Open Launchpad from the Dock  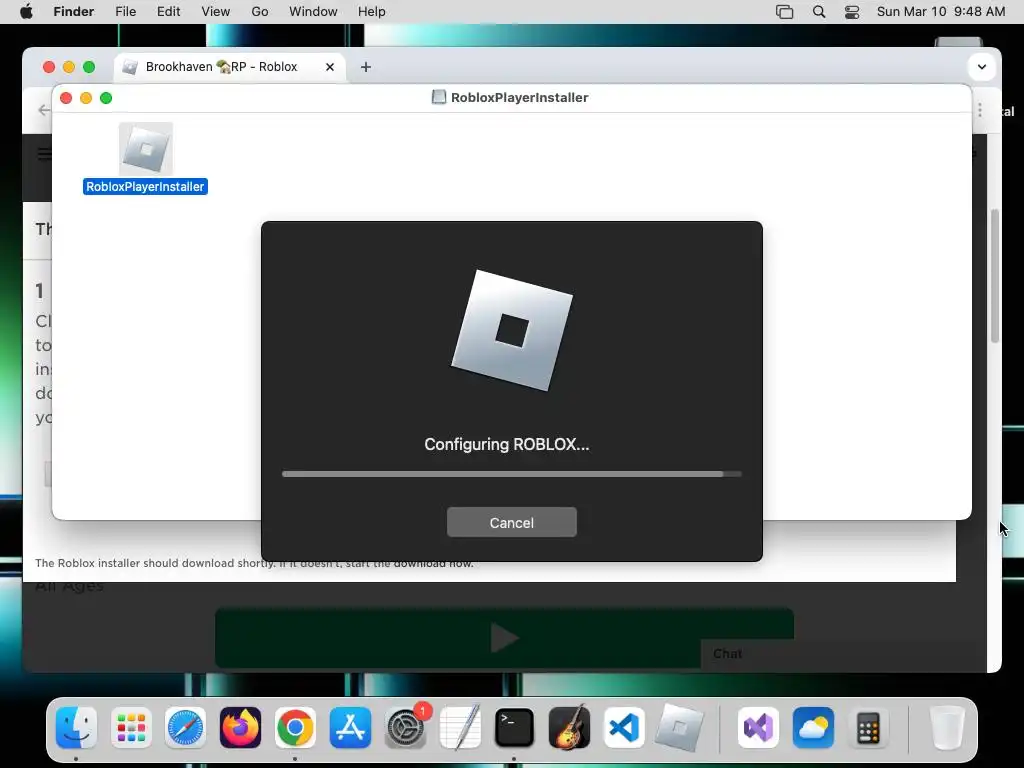(131, 727)
